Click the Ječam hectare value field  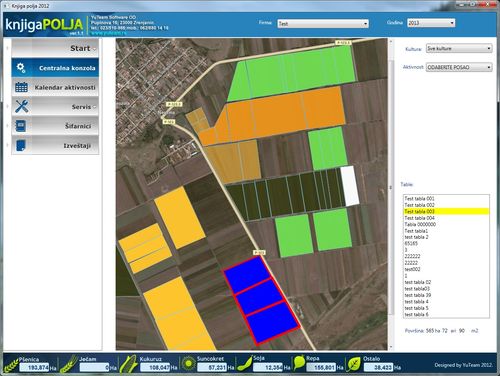(94, 368)
